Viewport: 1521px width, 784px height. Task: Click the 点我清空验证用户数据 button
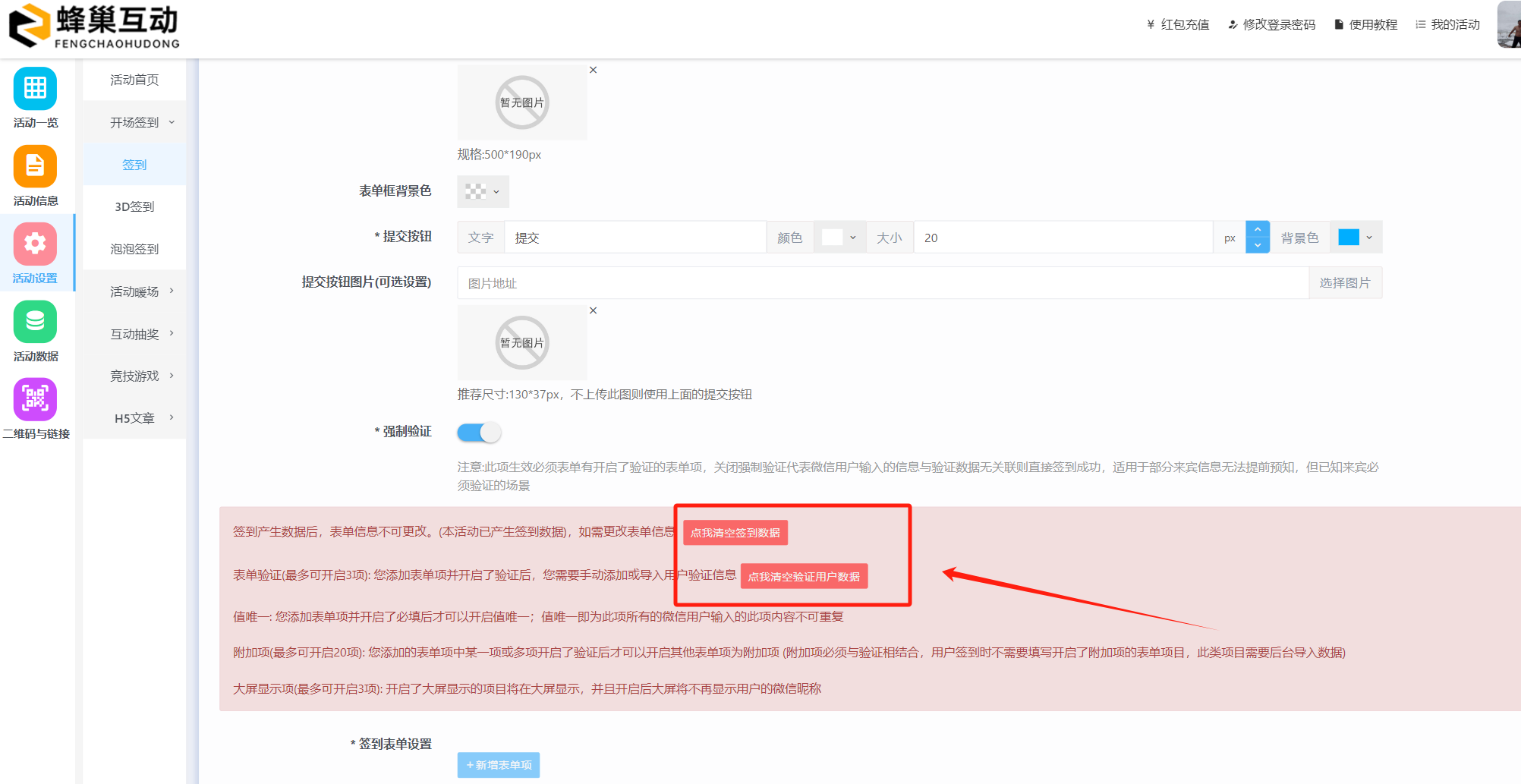(805, 577)
